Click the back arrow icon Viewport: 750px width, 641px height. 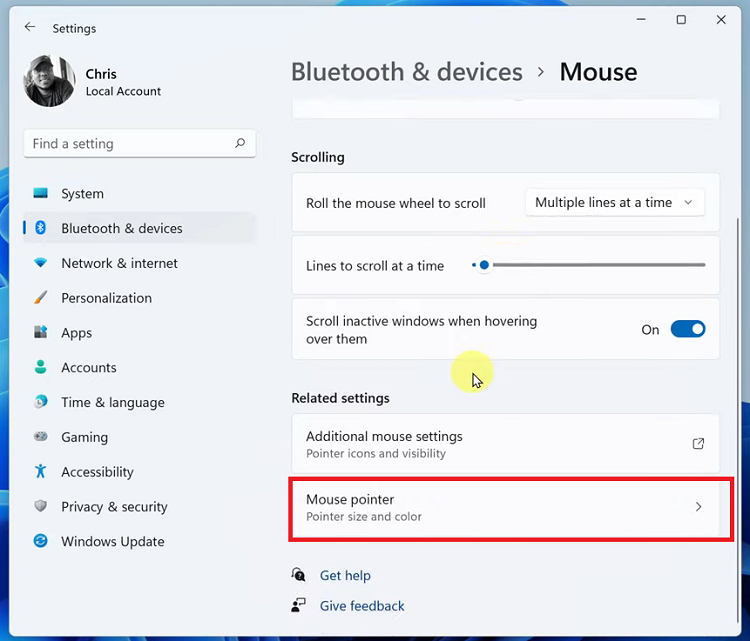(30, 27)
